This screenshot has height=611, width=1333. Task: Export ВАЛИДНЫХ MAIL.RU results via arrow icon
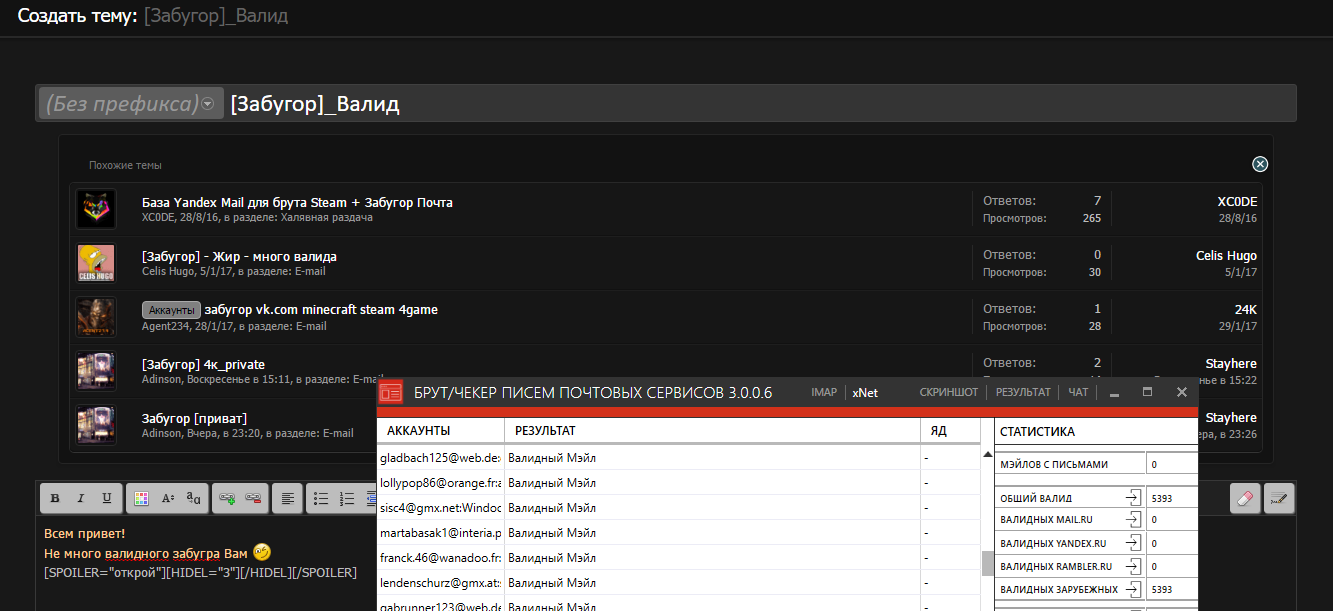click(1132, 520)
